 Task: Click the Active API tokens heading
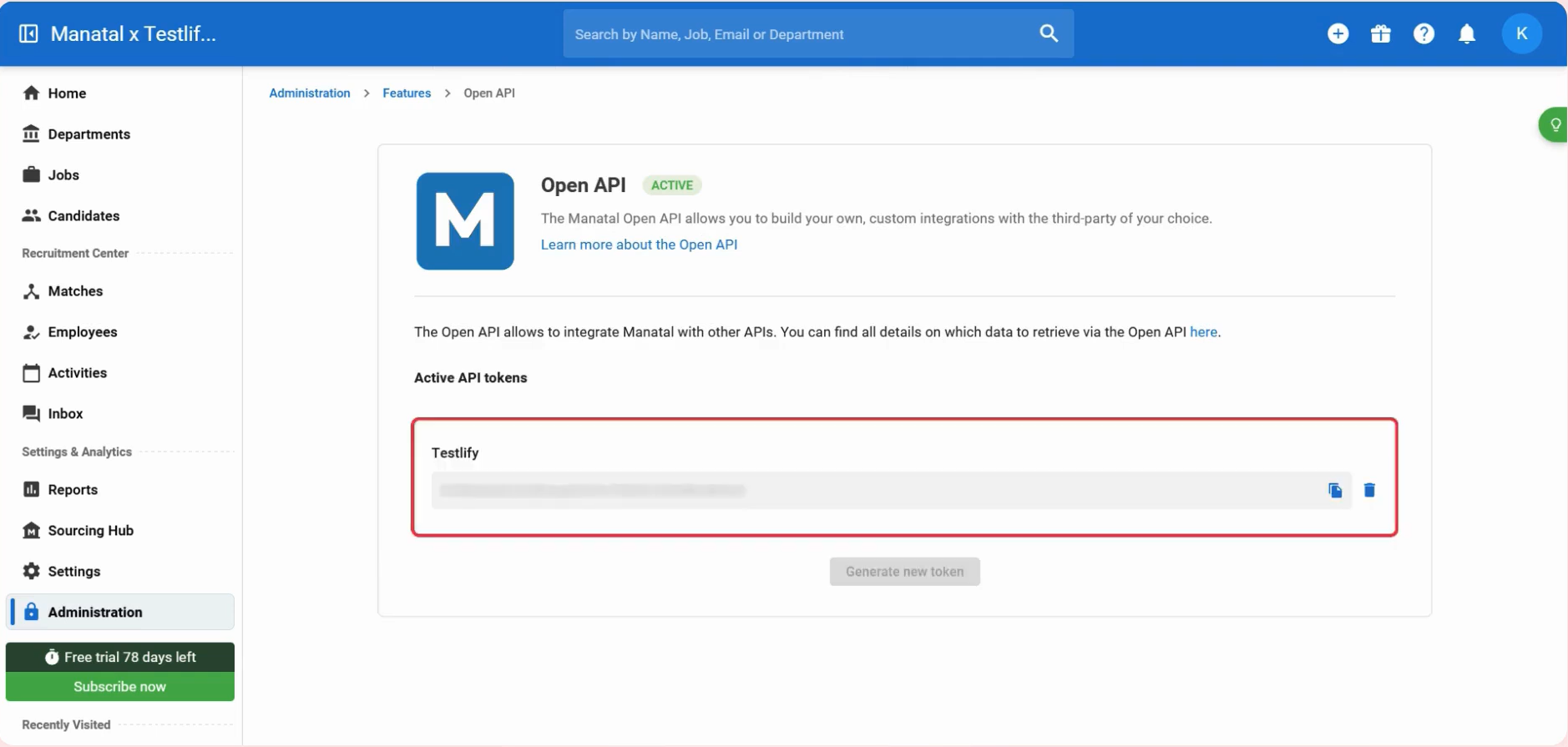471,378
